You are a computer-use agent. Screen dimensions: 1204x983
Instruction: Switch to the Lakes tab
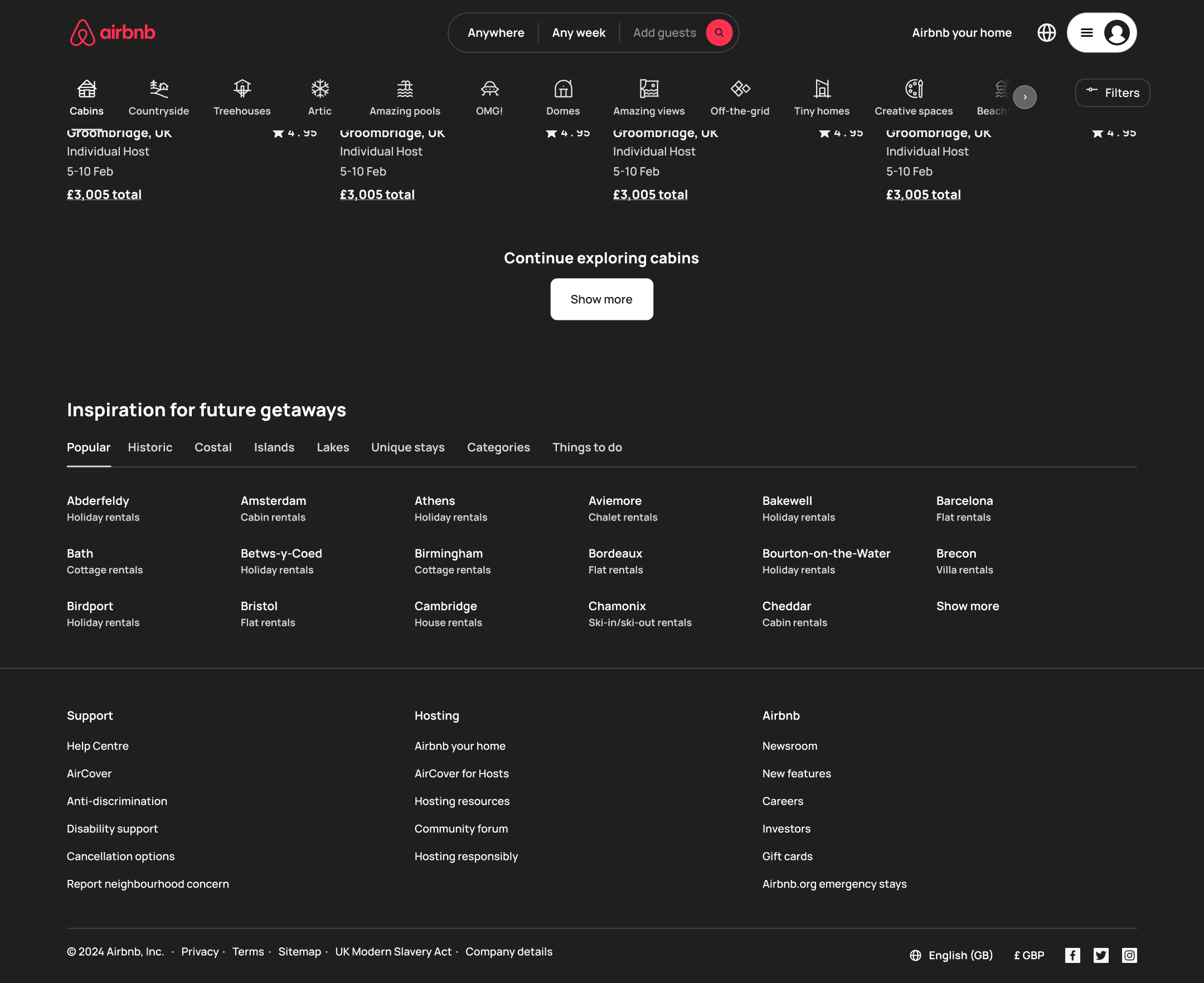pyautogui.click(x=333, y=447)
